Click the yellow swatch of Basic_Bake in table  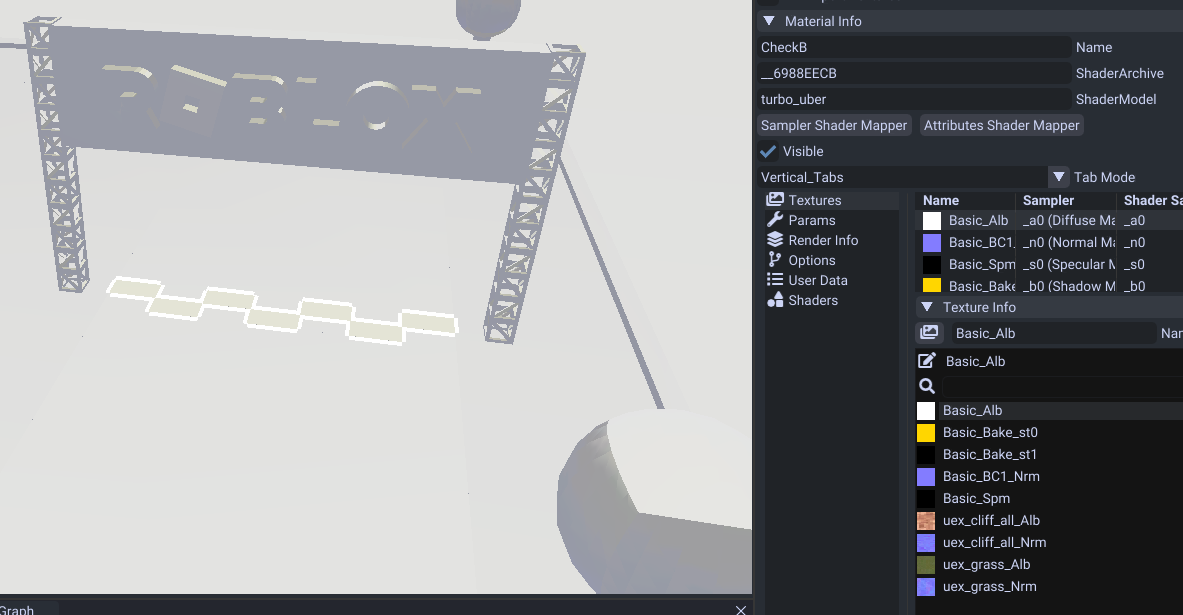[932, 285]
